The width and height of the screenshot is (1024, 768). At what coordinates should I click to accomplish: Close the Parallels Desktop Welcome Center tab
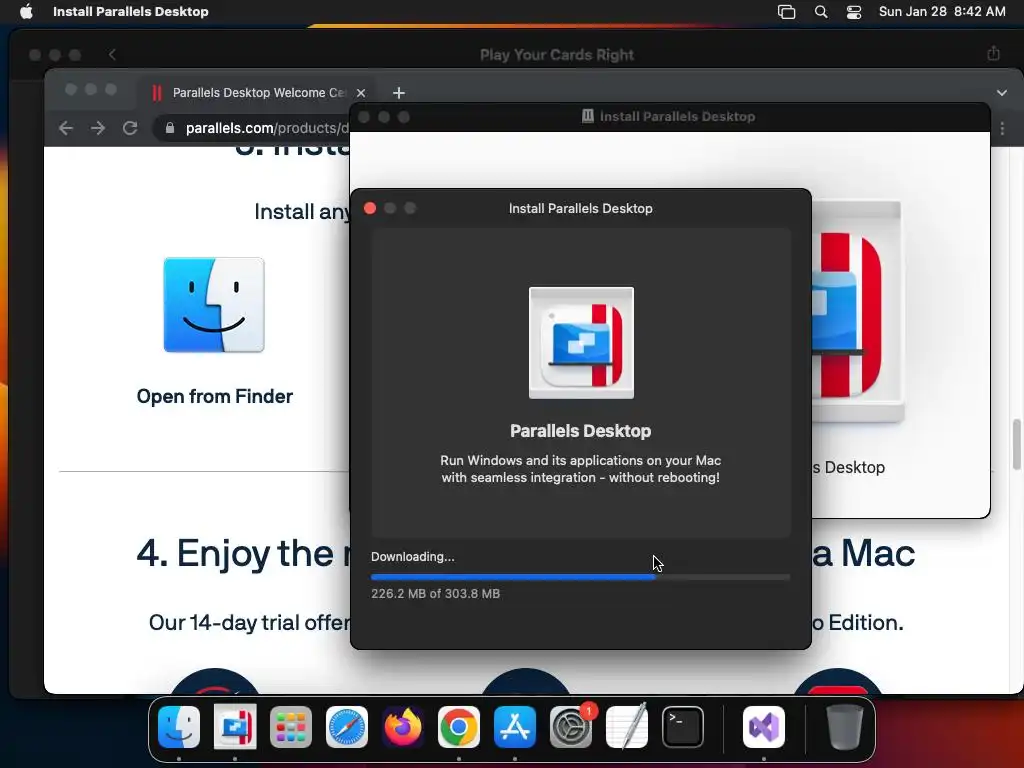[x=360, y=93]
